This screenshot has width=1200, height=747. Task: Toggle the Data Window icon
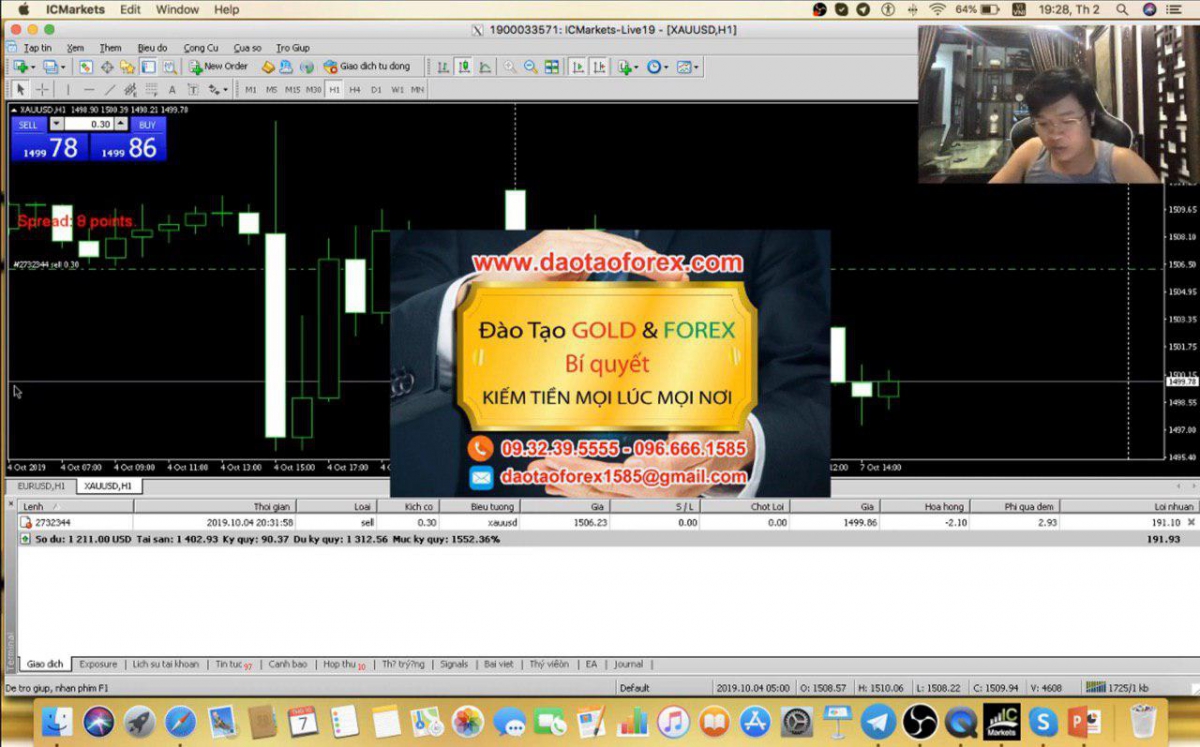[x=107, y=67]
